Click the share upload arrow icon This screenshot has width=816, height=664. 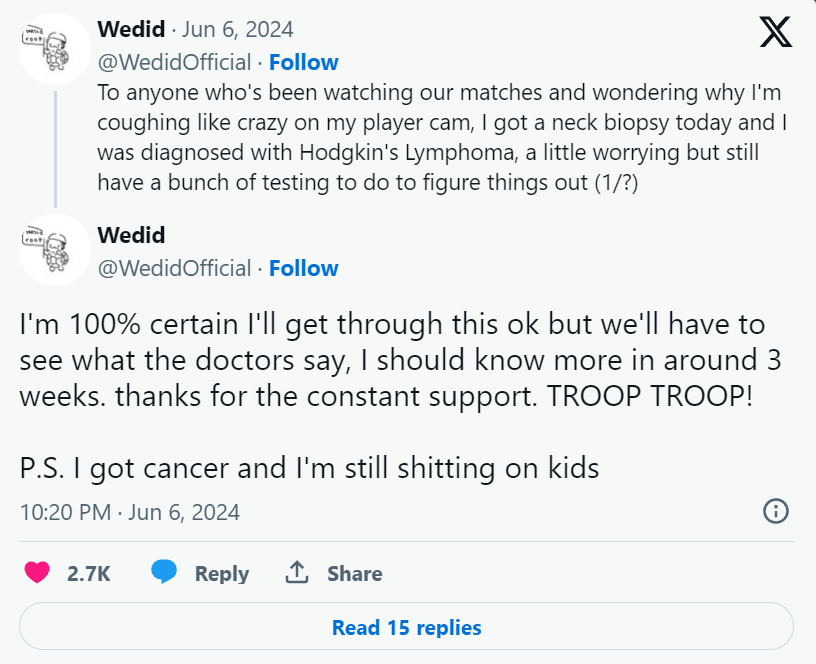coord(295,573)
